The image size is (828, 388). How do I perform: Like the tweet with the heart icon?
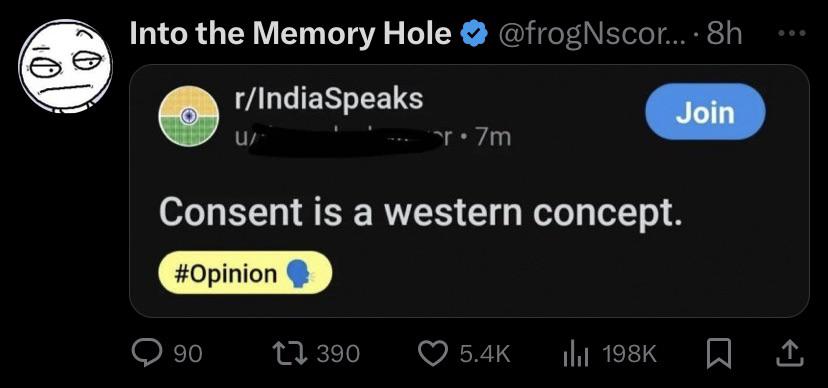point(432,353)
